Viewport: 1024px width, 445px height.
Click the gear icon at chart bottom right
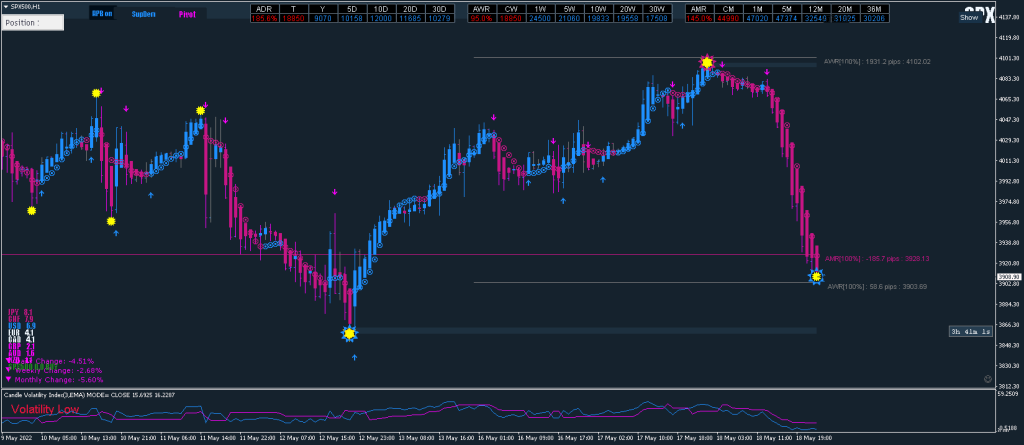[988, 380]
